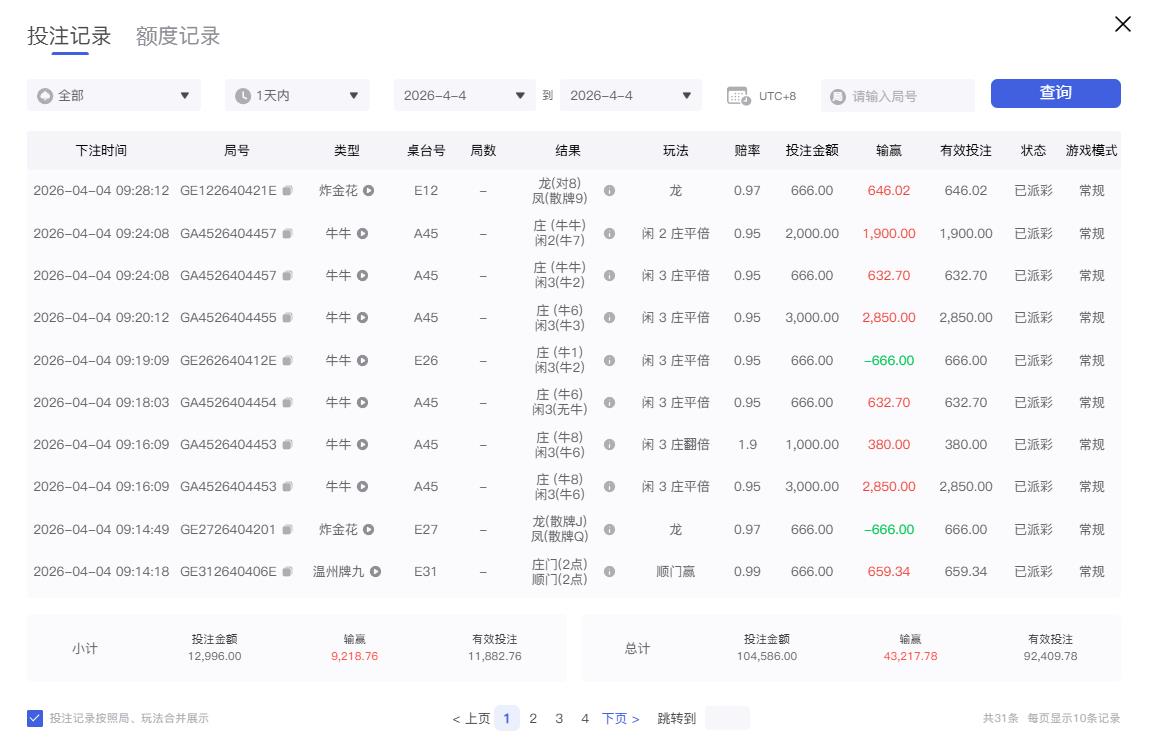Click the 查询 search button
This screenshot has height=742, width=1156.
coord(1055,92)
